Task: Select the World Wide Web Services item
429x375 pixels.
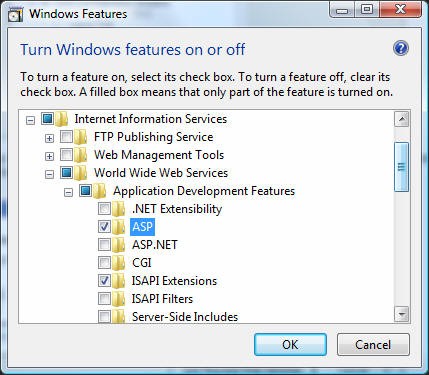Action: click(161, 173)
